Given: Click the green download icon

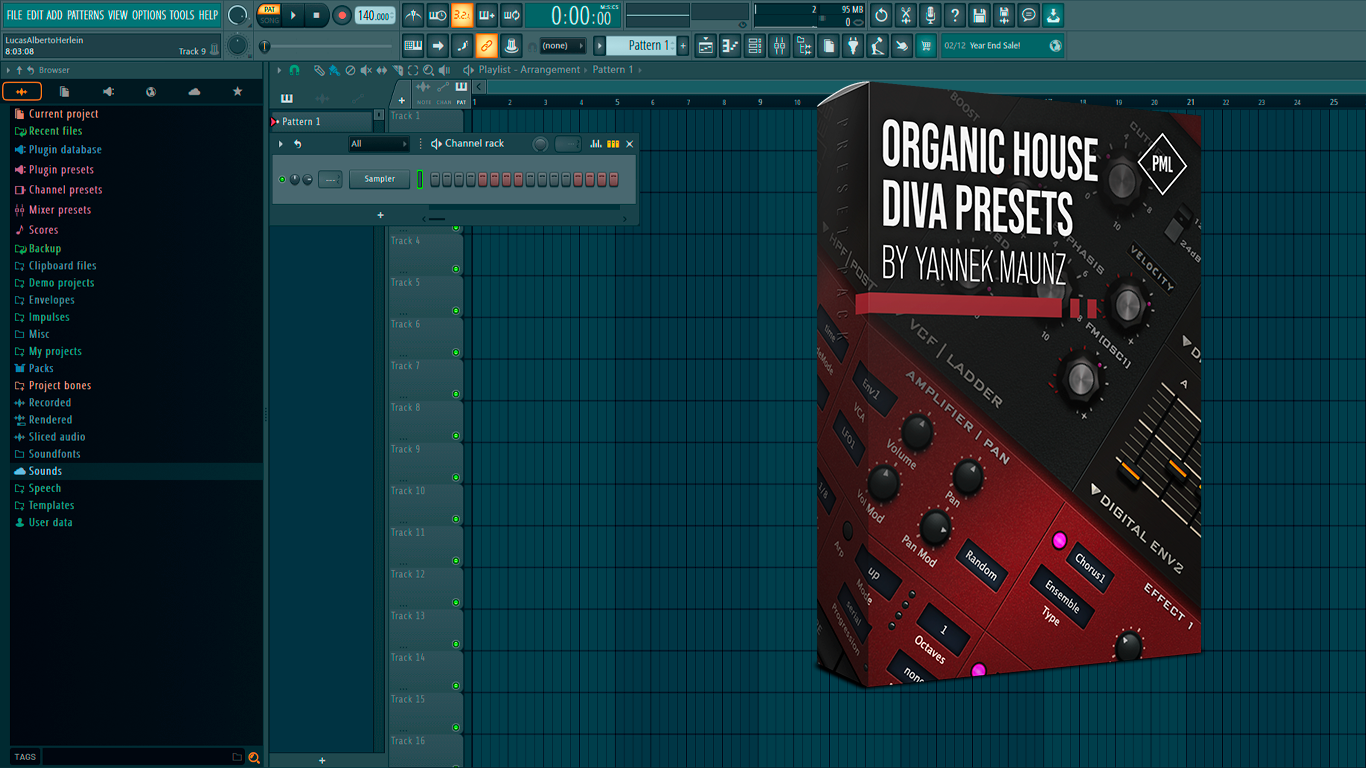Looking at the screenshot, I should point(1053,15).
